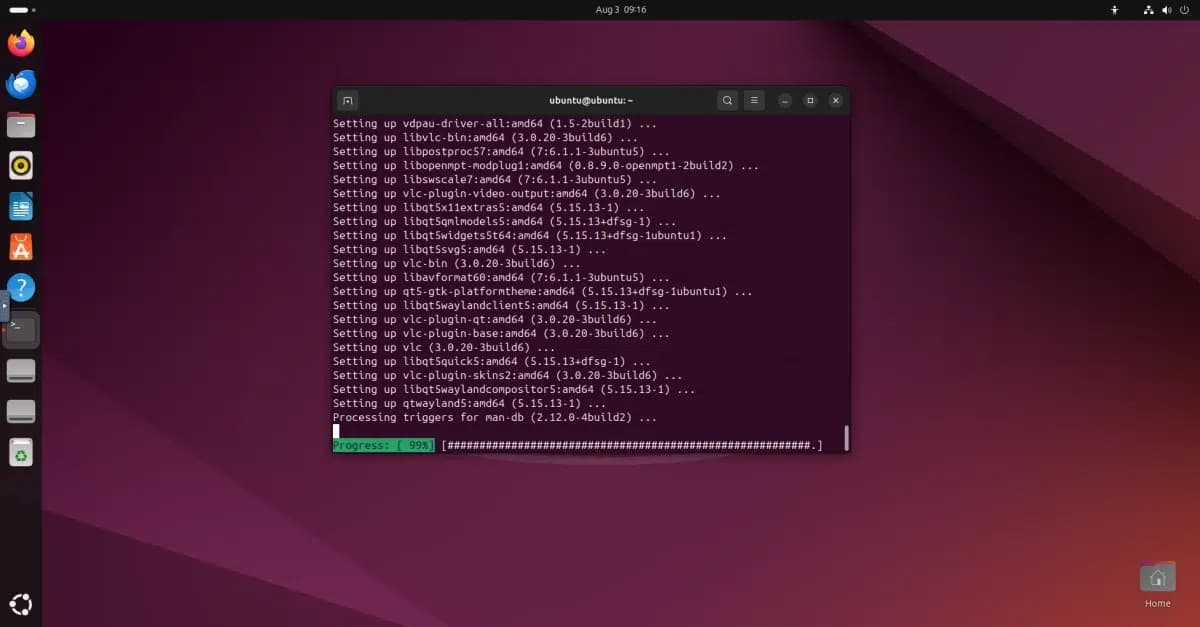
Task: Click the 'Setting up libqt5svg5:amd64' line
Action: coord(469,249)
